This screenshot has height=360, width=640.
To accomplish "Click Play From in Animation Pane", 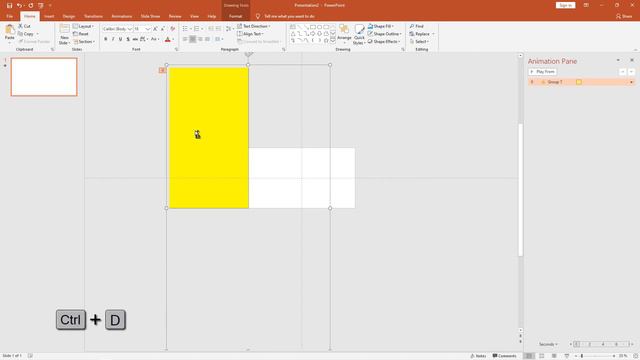I will (542, 72).
